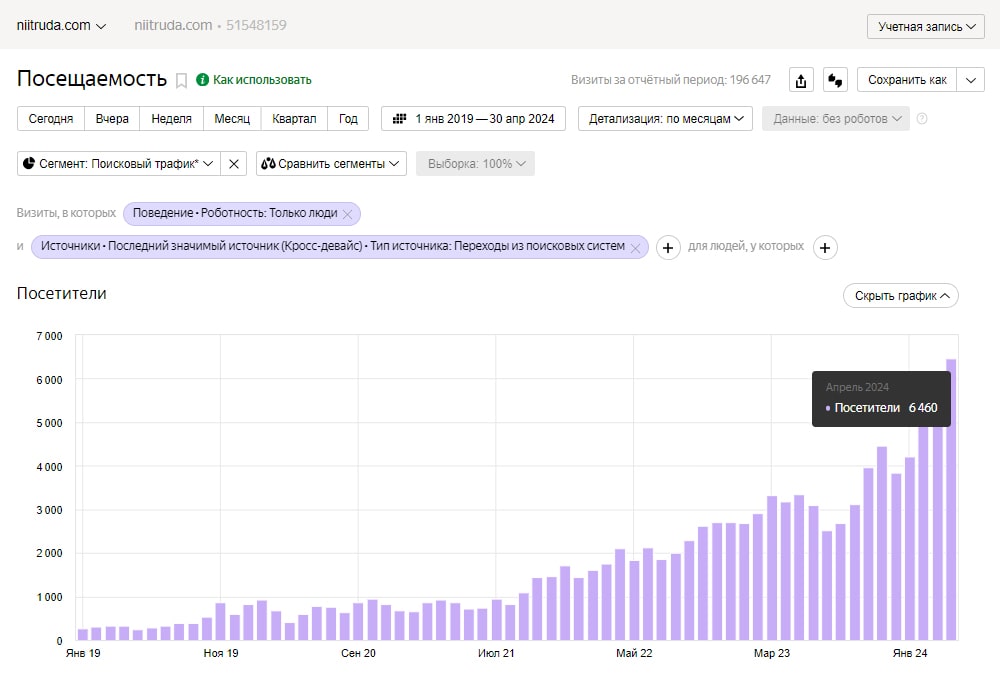Click the Ноя 19 axis label
Screen dimensions: 1000x700
[x=221, y=653]
